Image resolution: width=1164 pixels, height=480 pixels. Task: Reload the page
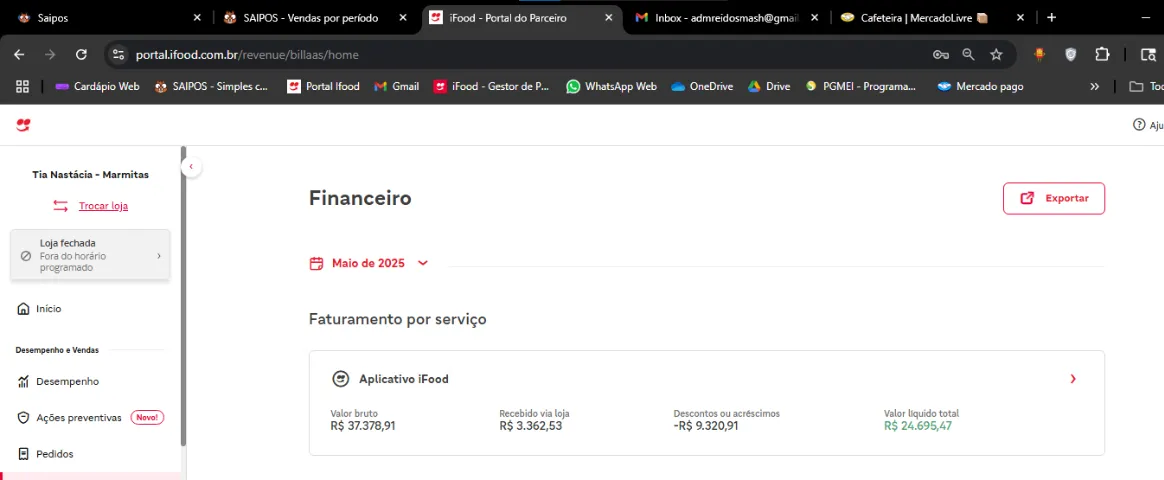point(82,54)
